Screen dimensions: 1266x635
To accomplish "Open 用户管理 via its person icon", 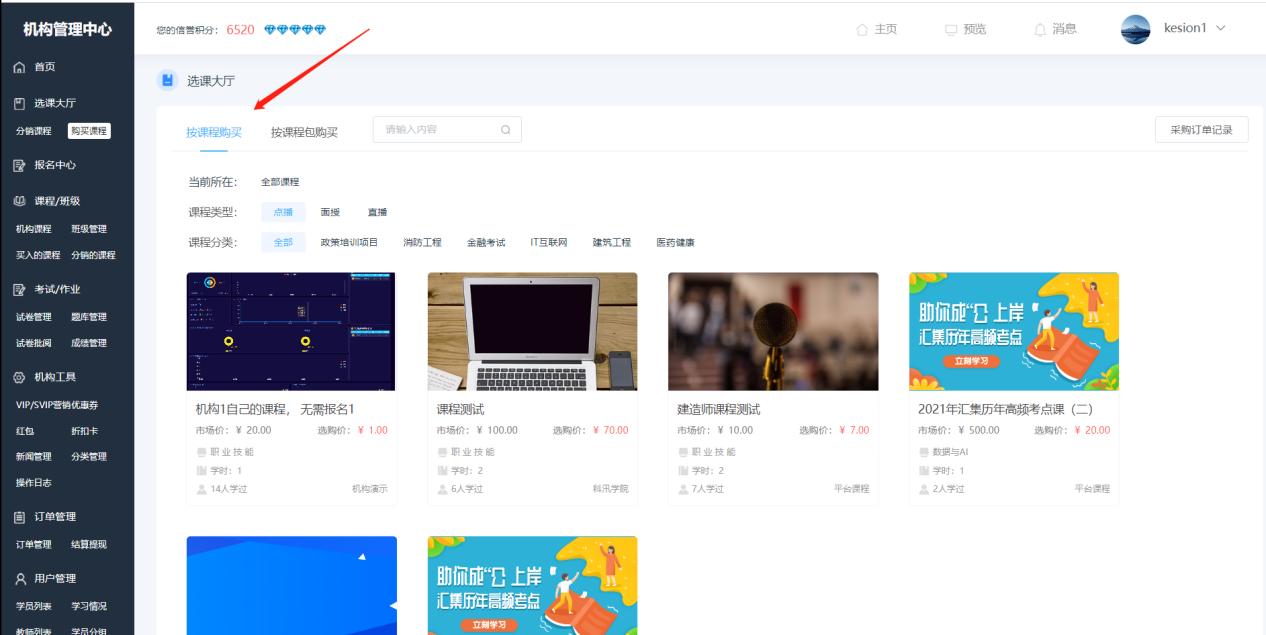I will click(18, 578).
